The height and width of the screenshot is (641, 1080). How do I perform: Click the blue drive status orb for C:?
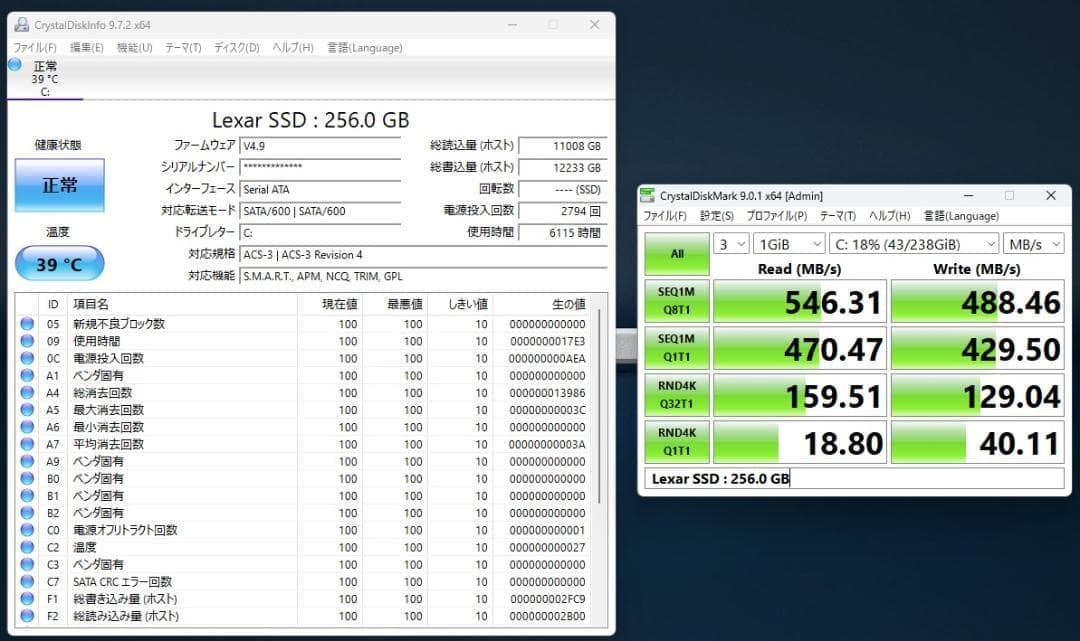coord(15,65)
